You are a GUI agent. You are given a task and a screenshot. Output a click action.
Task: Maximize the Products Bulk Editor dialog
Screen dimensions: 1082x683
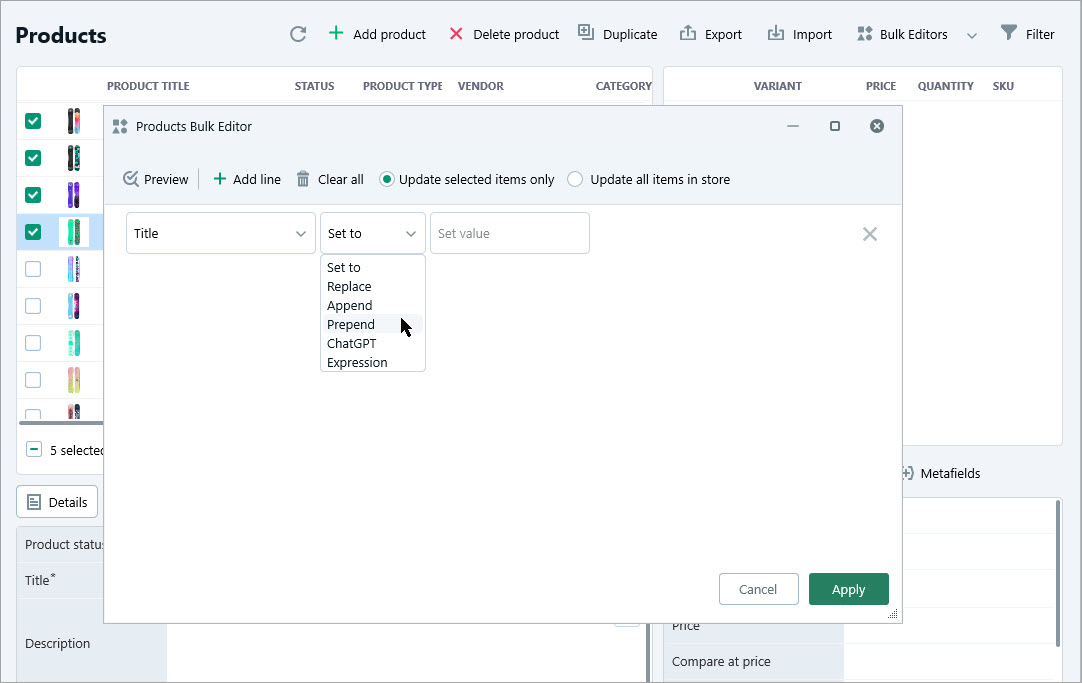point(835,126)
